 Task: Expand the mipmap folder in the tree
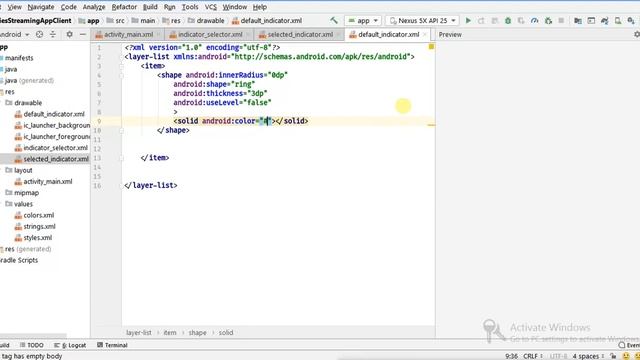pyautogui.click(x=22, y=193)
